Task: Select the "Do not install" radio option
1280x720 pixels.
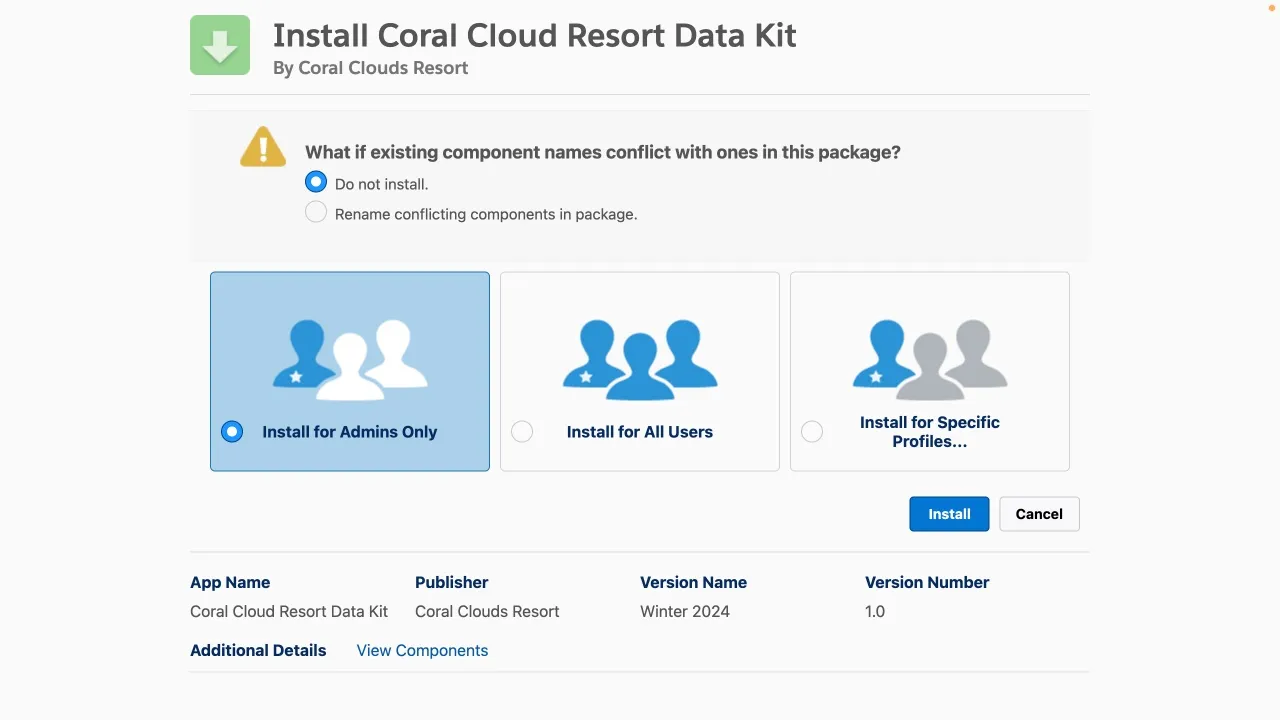Action: 316,182
